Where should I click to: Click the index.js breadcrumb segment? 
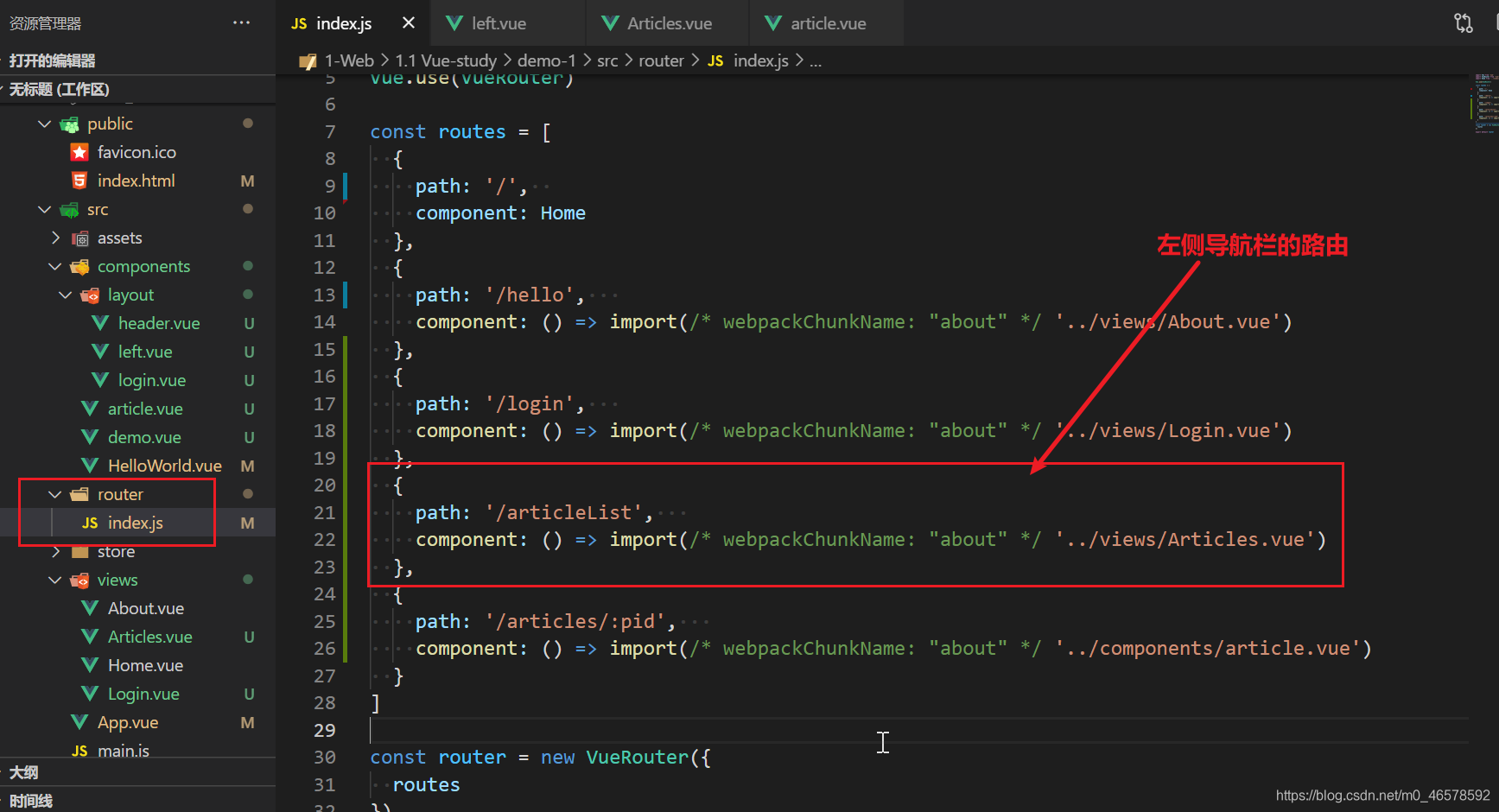coord(760,60)
